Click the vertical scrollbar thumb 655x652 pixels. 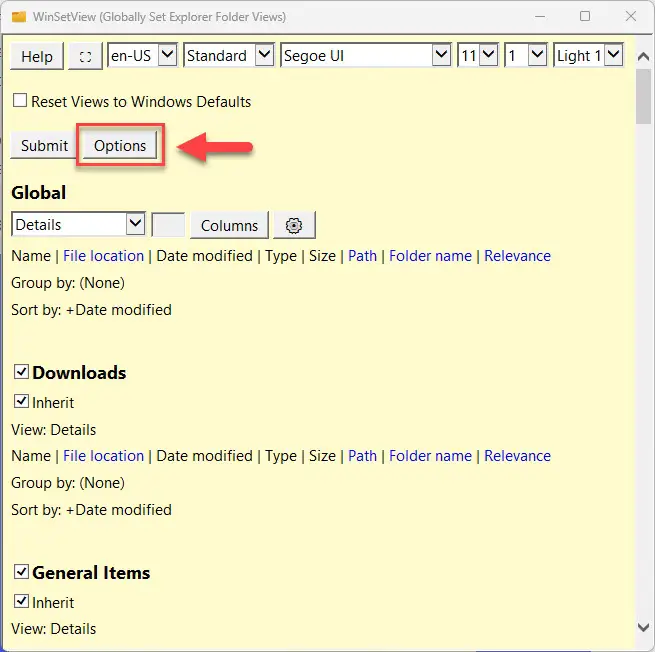[x=643, y=96]
